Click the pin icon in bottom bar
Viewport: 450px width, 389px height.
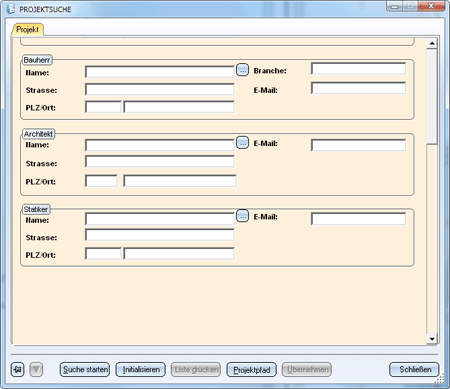17,369
